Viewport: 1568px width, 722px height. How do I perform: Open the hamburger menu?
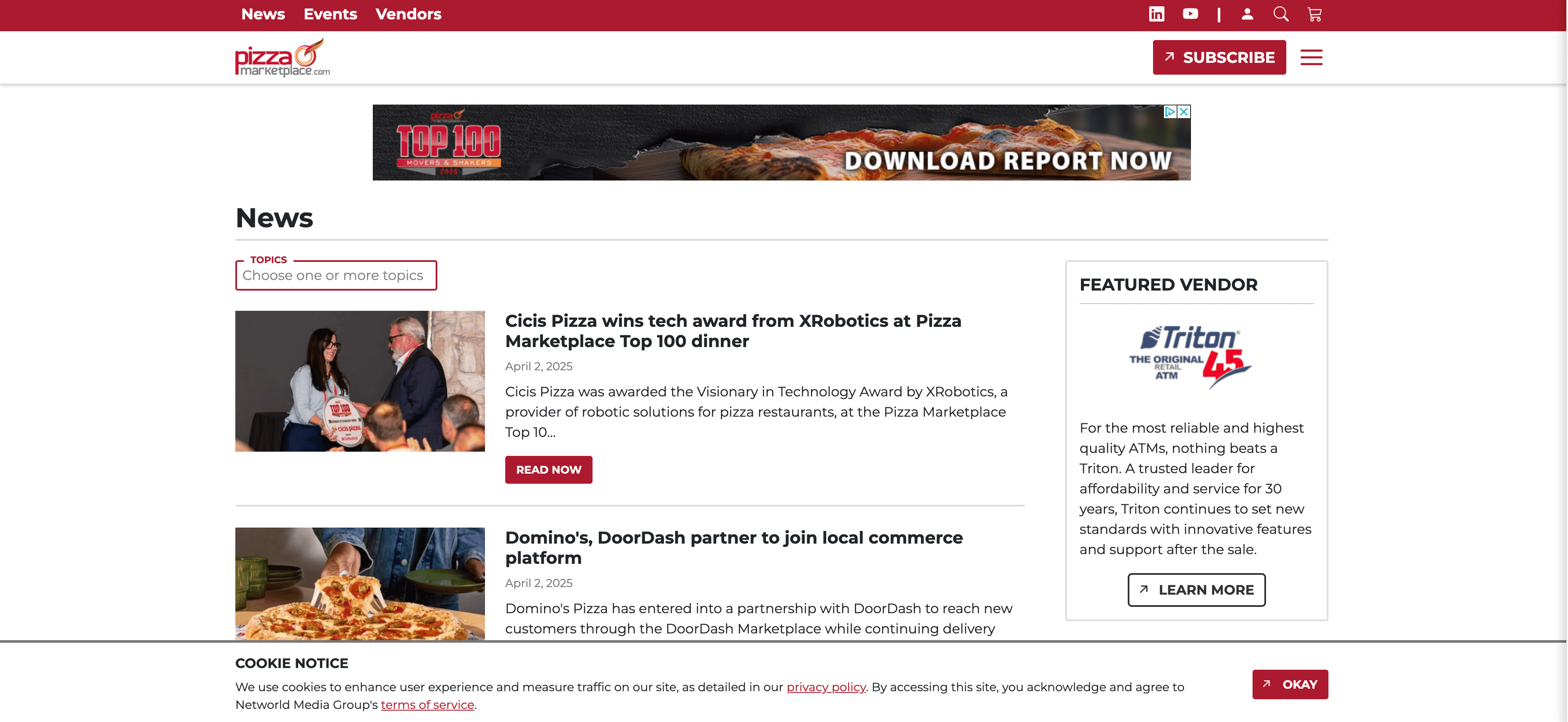1311,57
